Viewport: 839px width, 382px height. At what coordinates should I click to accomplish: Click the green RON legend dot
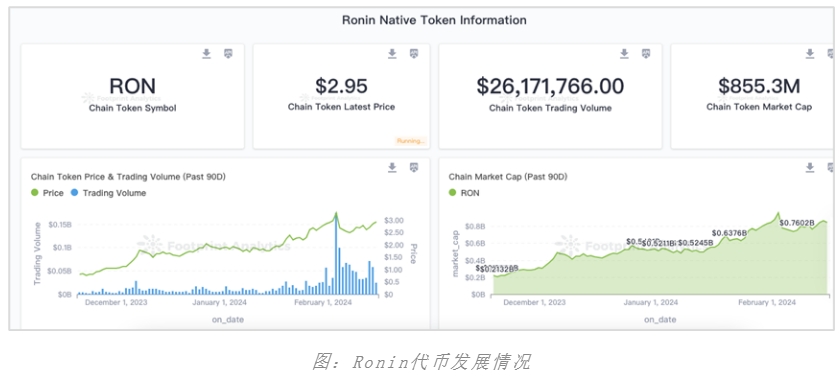[453, 193]
